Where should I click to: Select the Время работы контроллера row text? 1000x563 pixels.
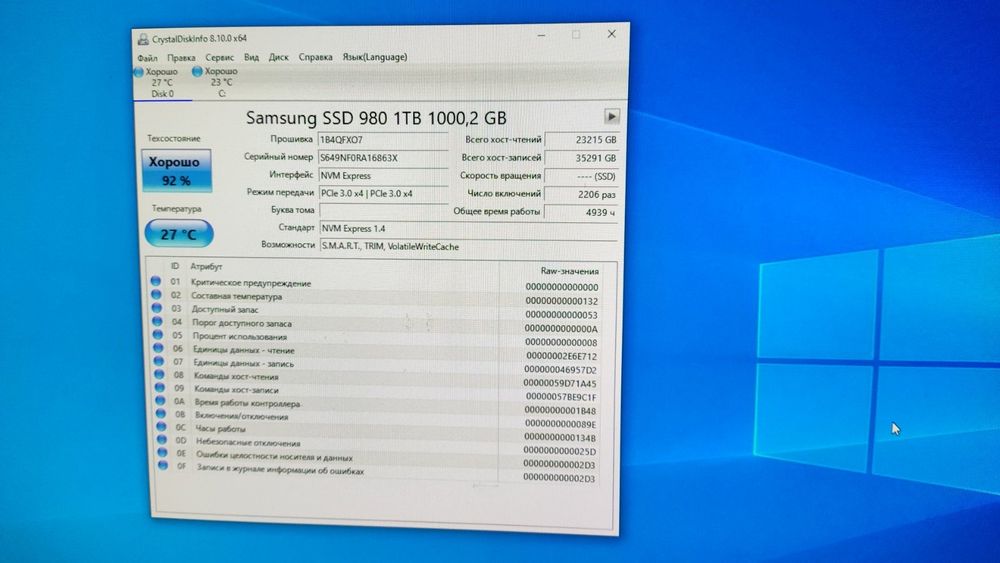247,404
